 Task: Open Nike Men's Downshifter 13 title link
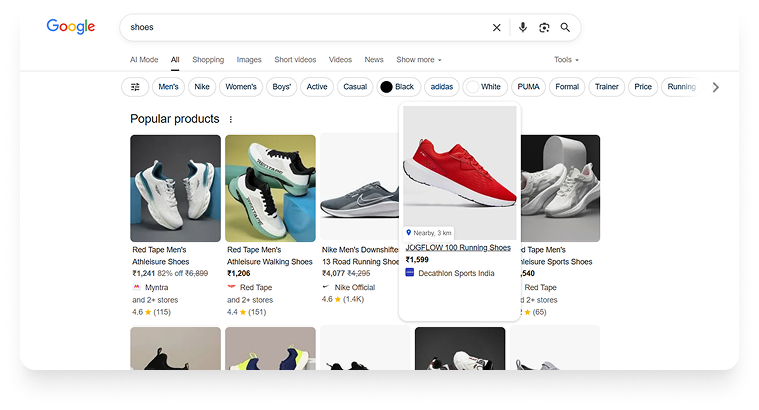click(x=360, y=256)
